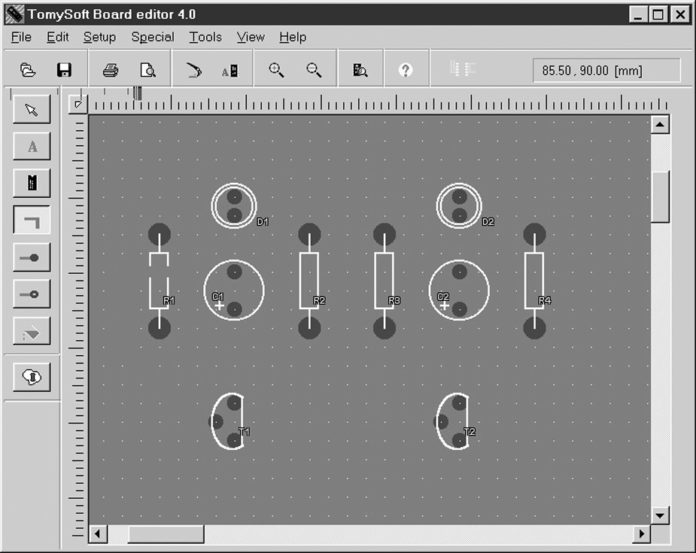Select resistor R2 on the board
This screenshot has width=696, height=553.
(x=309, y=281)
